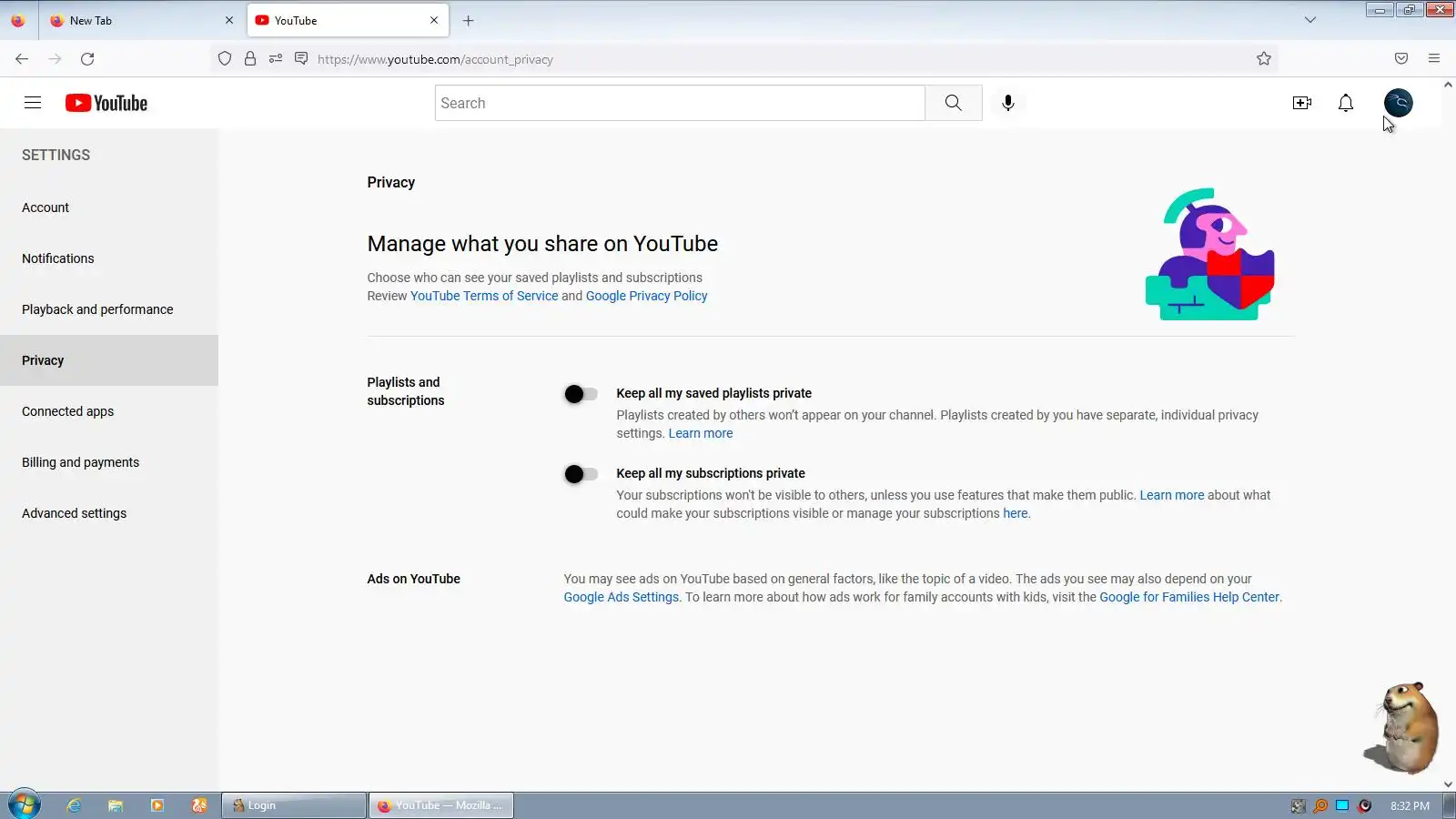Click the 'Manage what you share on YouTube' heading
The image size is (1456, 819).
point(542,244)
